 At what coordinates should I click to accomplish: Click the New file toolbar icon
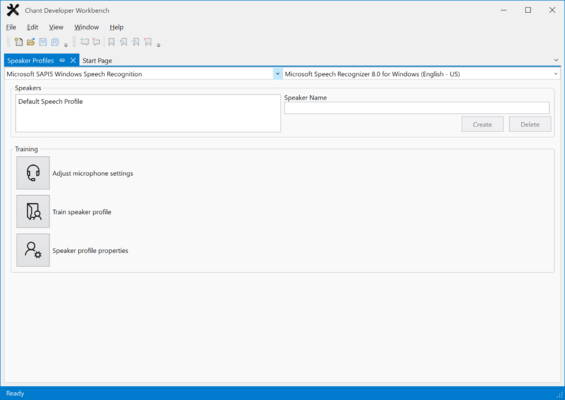[18, 42]
